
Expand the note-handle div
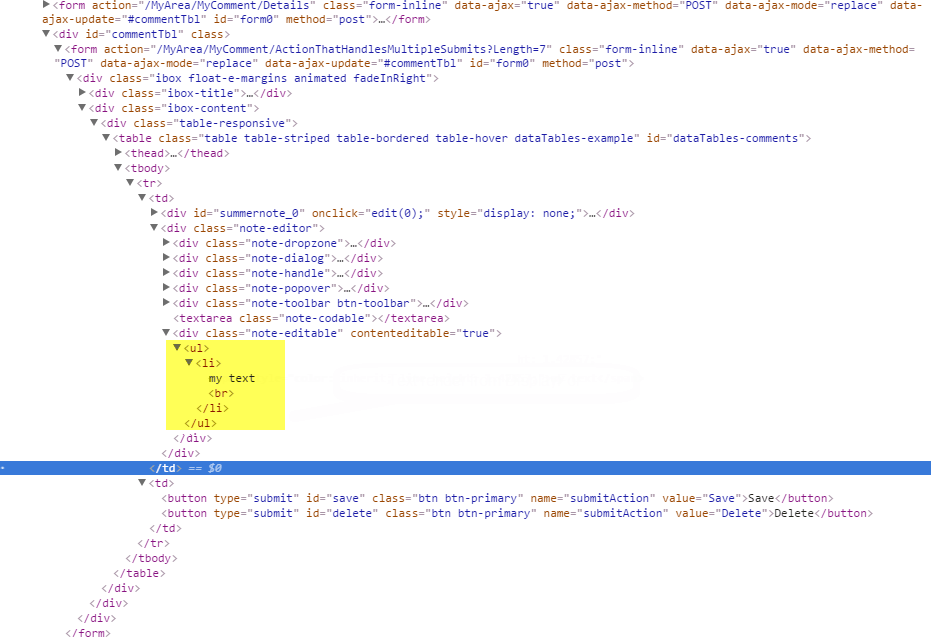(x=168, y=273)
